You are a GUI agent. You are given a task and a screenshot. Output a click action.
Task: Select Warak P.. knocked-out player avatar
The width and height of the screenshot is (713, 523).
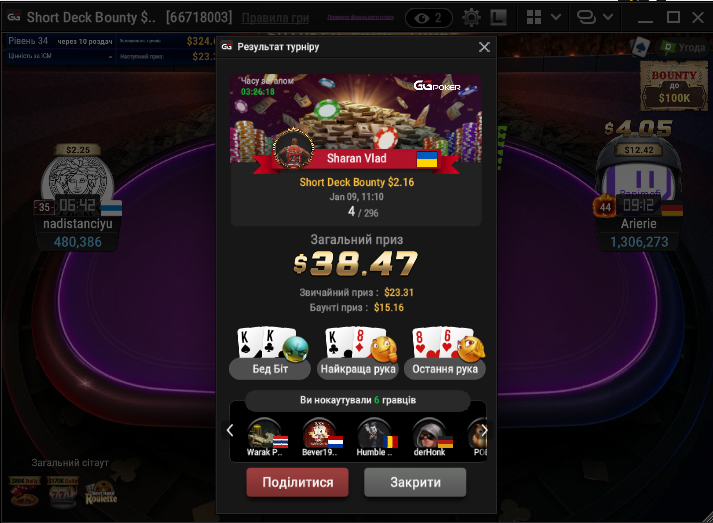point(265,435)
